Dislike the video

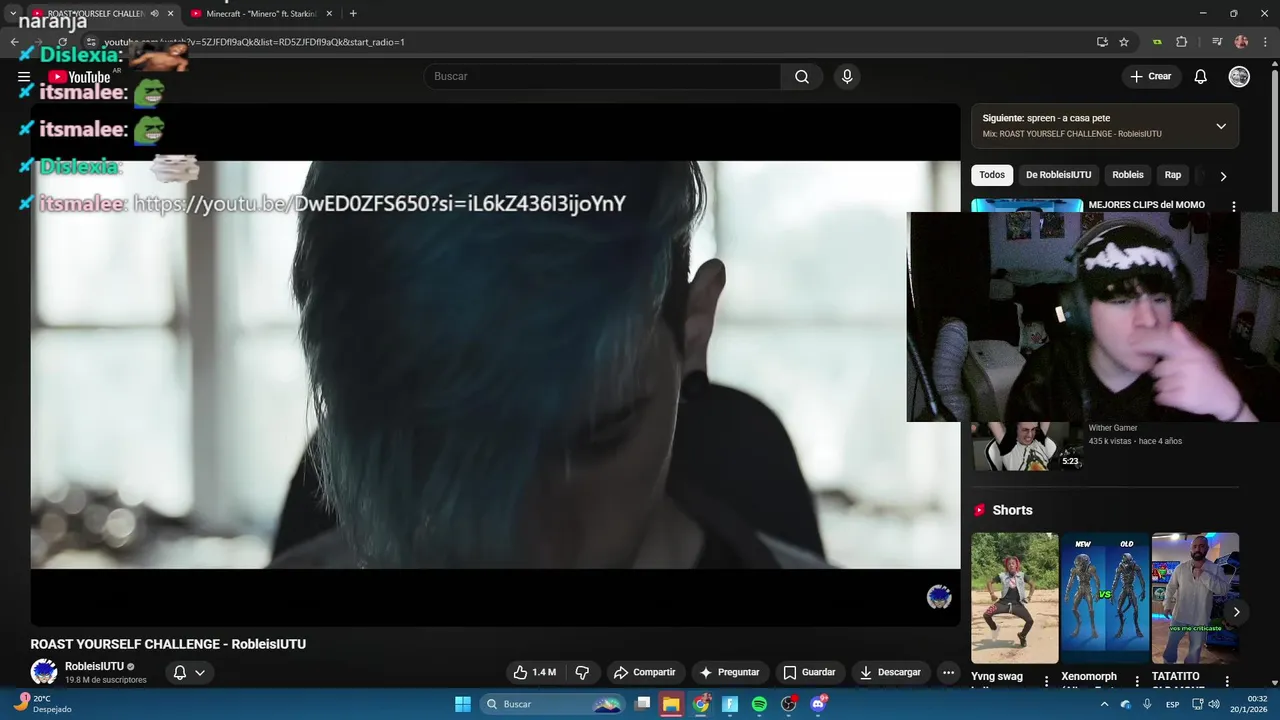(582, 672)
